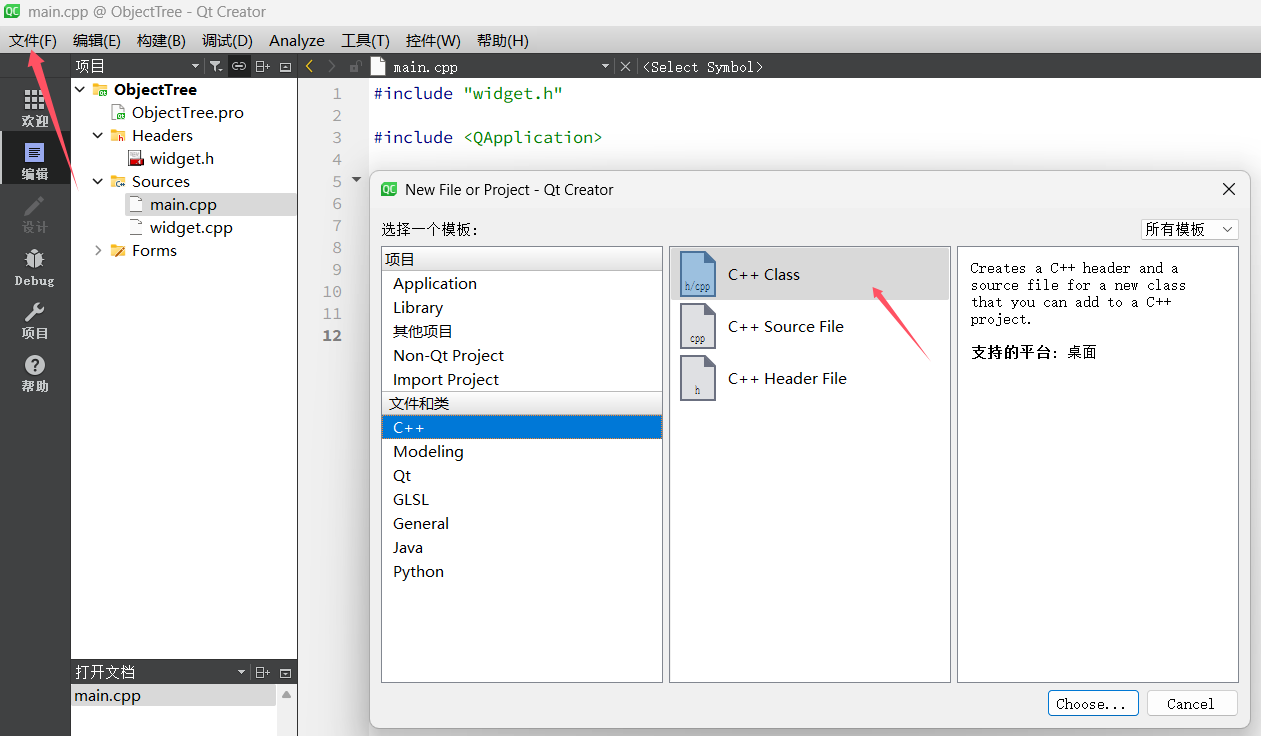Screen dimensions: 1261x736
Task: Select Non-Qt Project category
Action: [521, 355]
